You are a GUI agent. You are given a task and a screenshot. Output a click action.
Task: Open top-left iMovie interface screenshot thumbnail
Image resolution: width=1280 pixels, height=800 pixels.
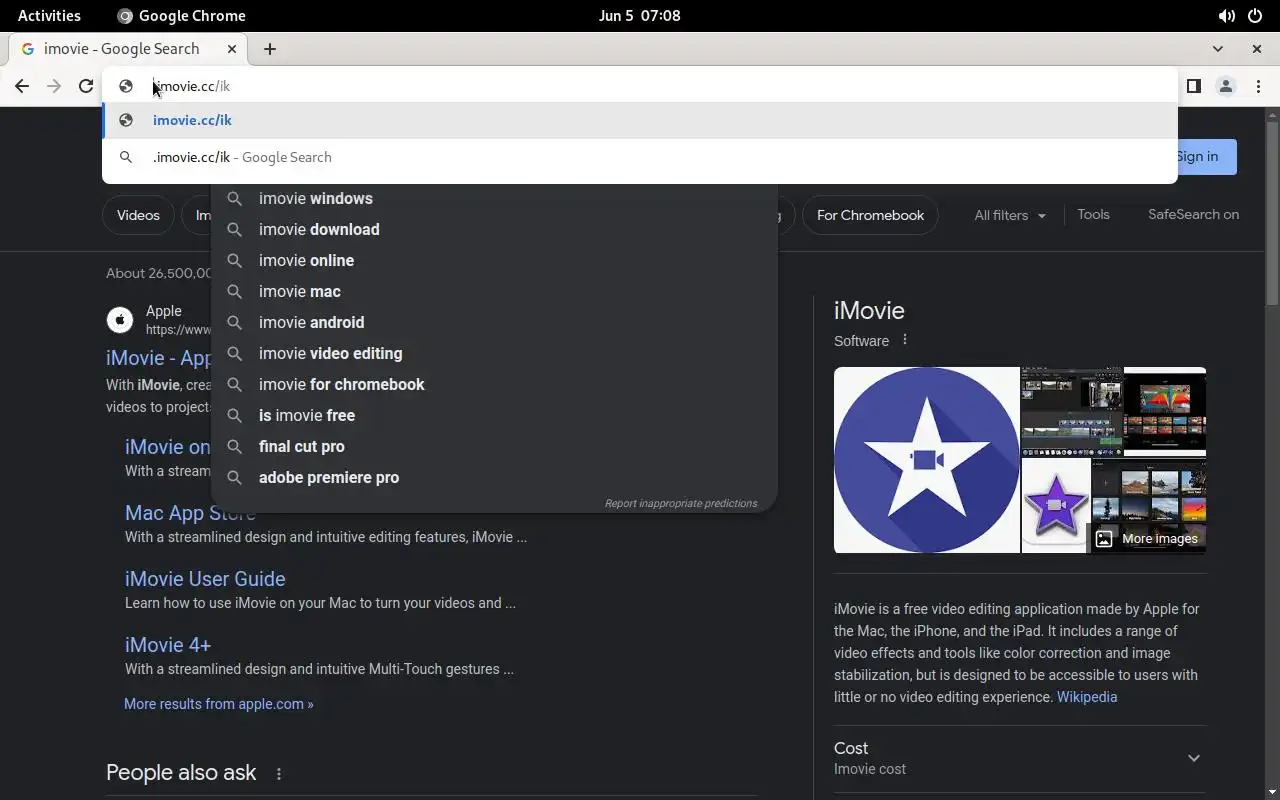click(x=1072, y=412)
